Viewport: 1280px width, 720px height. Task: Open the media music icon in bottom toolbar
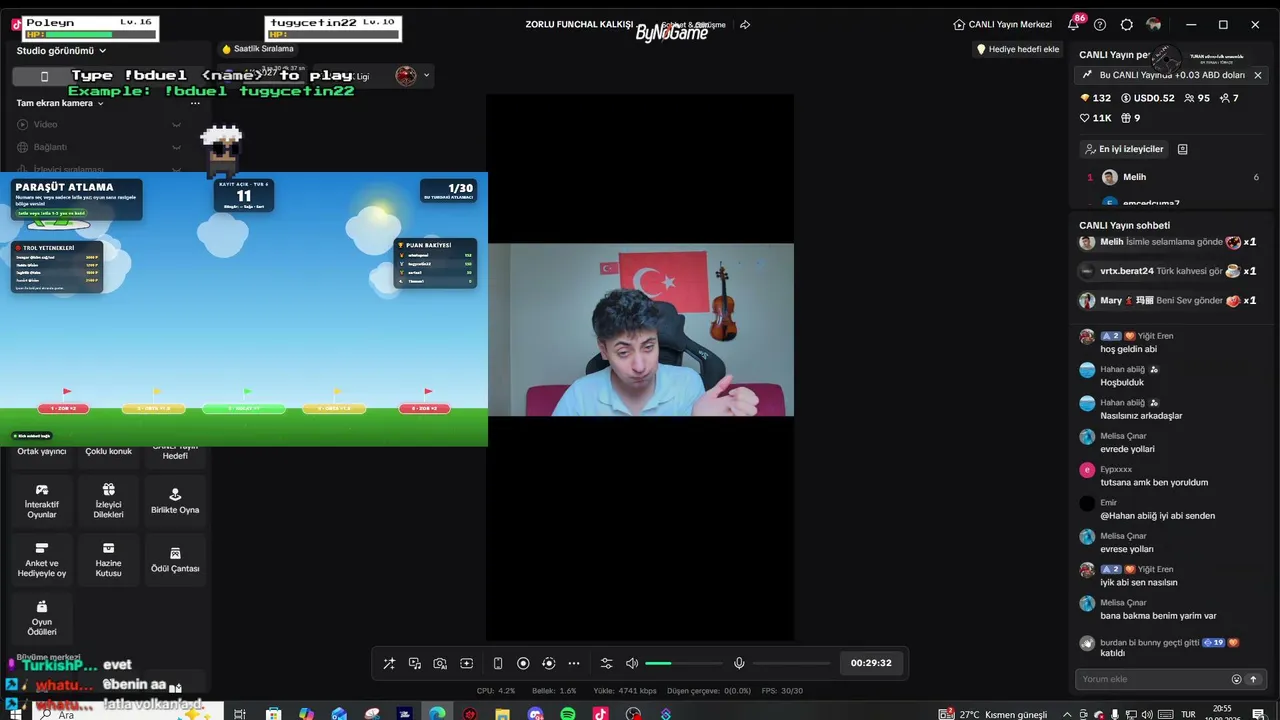click(415, 663)
